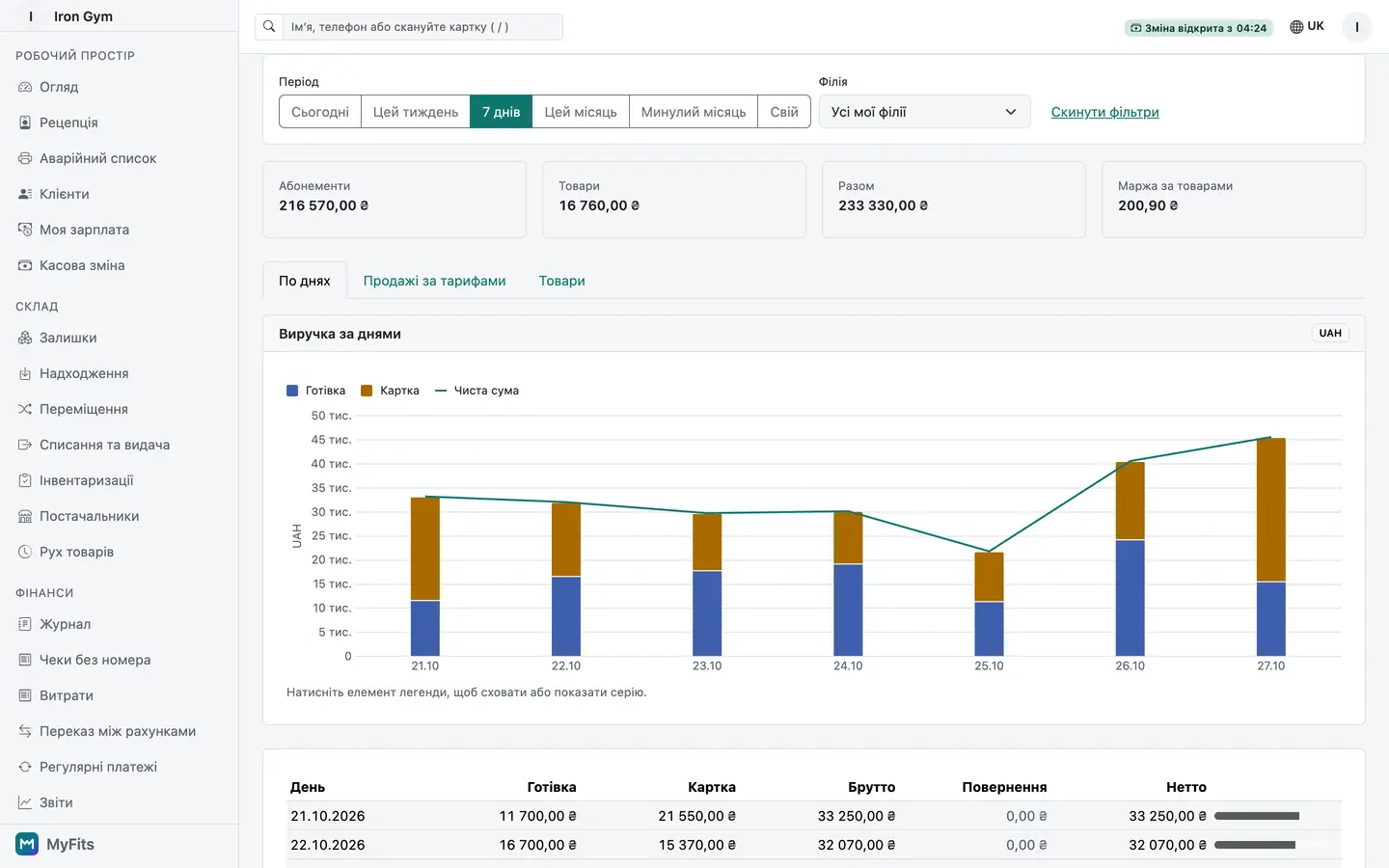Switch to the Товари tab
The image size is (1389, 868).
[562, 281]
